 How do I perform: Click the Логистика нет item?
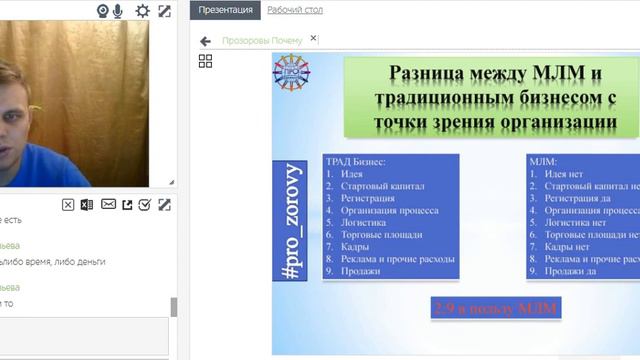click(575, 223)
